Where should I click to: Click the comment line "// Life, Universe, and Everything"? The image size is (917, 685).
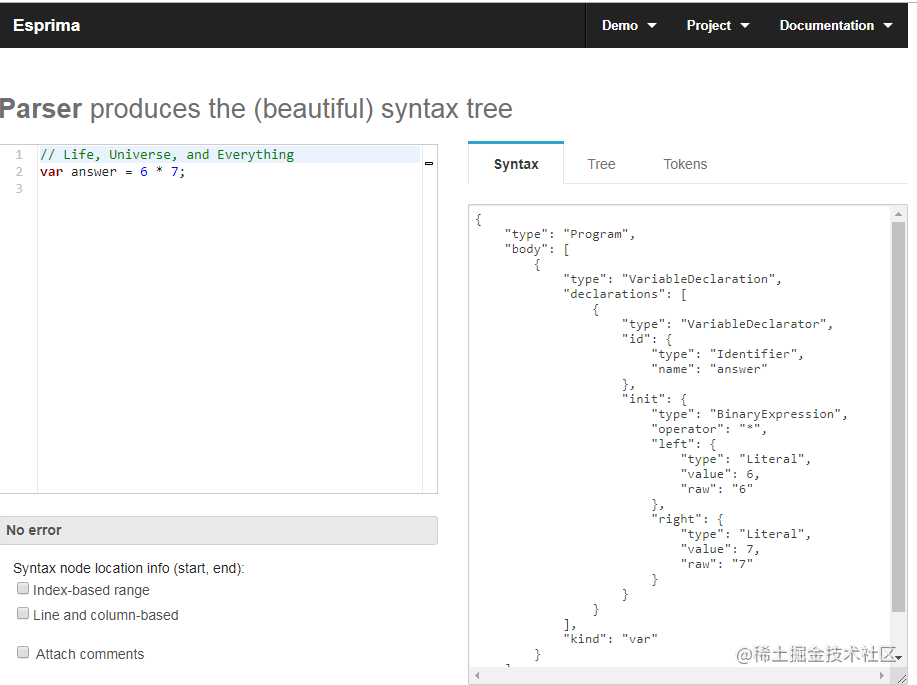(167, 154)
